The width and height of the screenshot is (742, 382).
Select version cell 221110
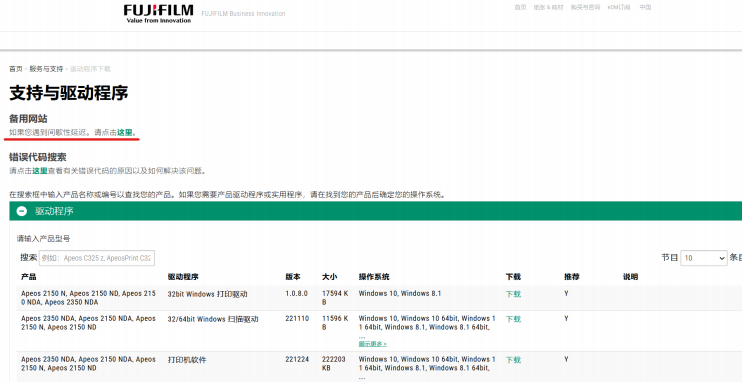(x=297, y=319)
